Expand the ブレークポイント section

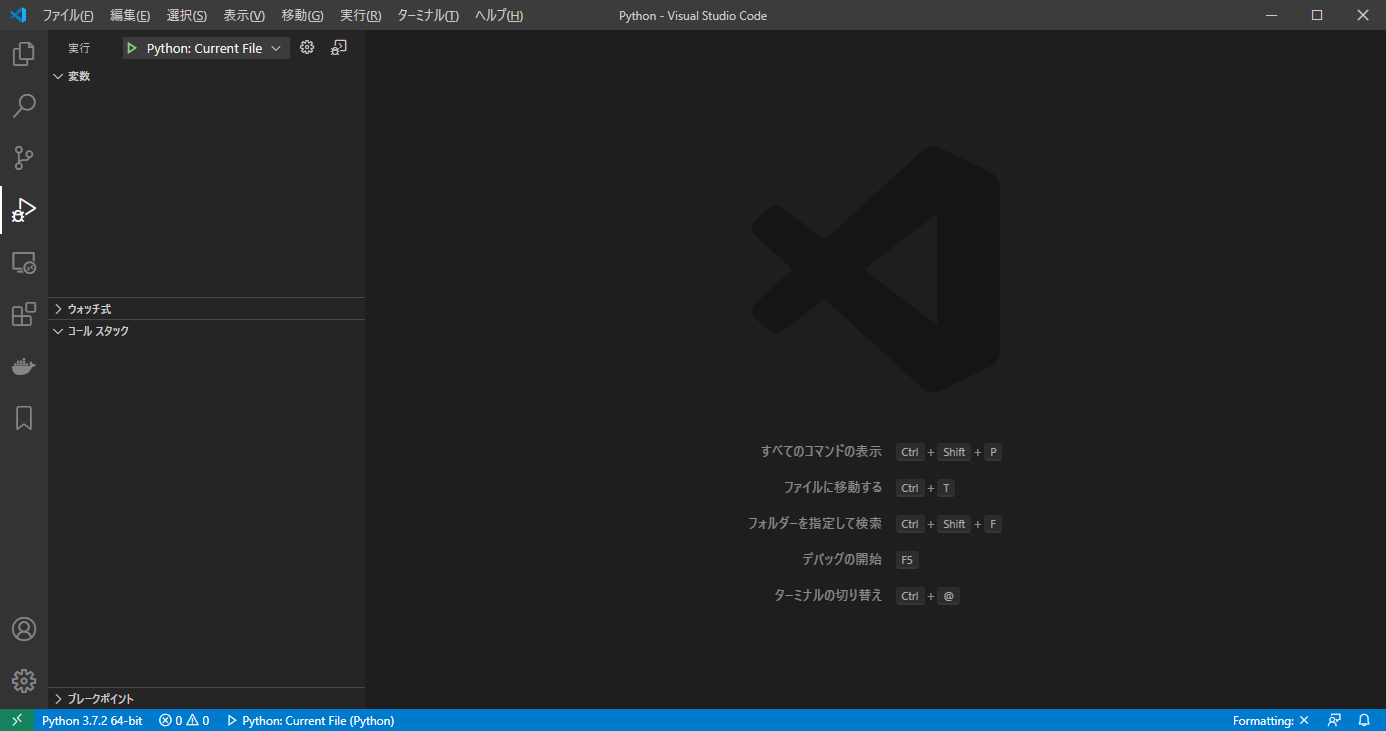[x=206, y=699]
